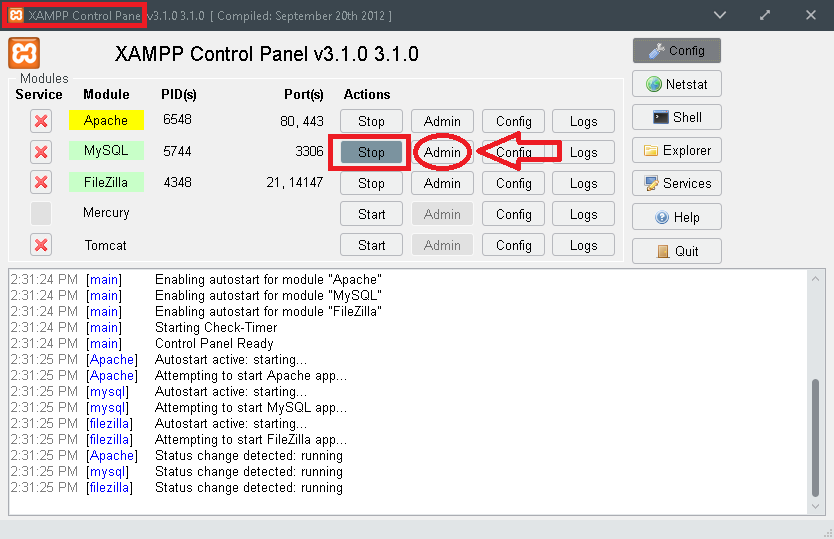Screen dimensions: 834x539
Task: Click MySQL port 3306
Action: 309,151
